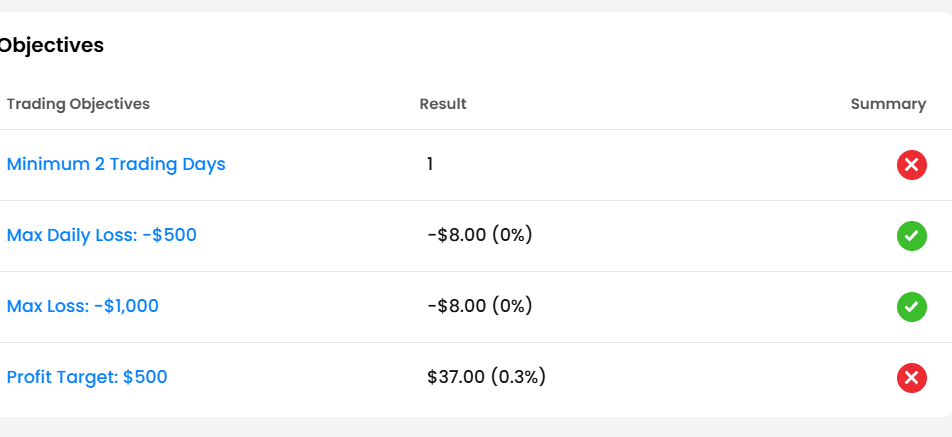Select the trading days result value 1
The image size is (952, 437).
point(430,164)
